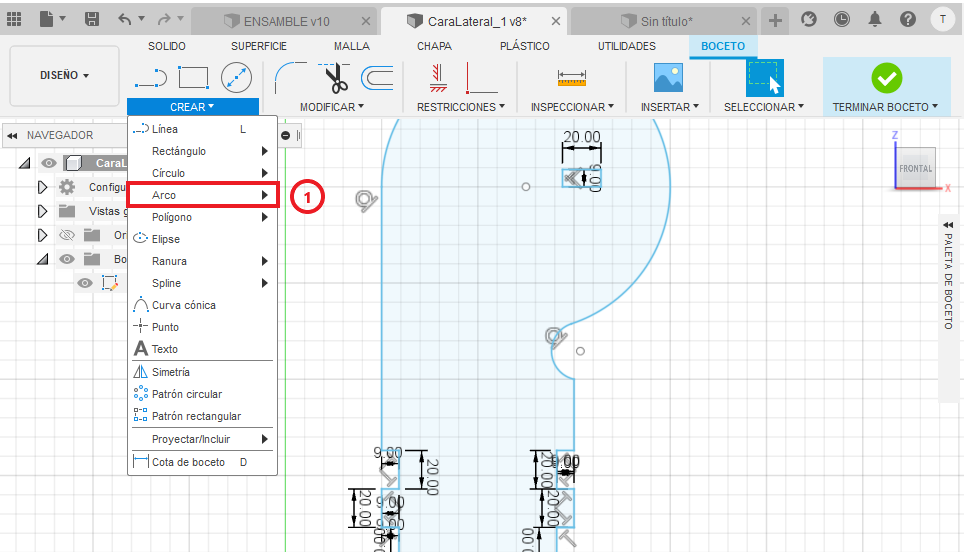Open the notifications bell
Viewport: 964px width, 552px height.
tap(875, 19)
